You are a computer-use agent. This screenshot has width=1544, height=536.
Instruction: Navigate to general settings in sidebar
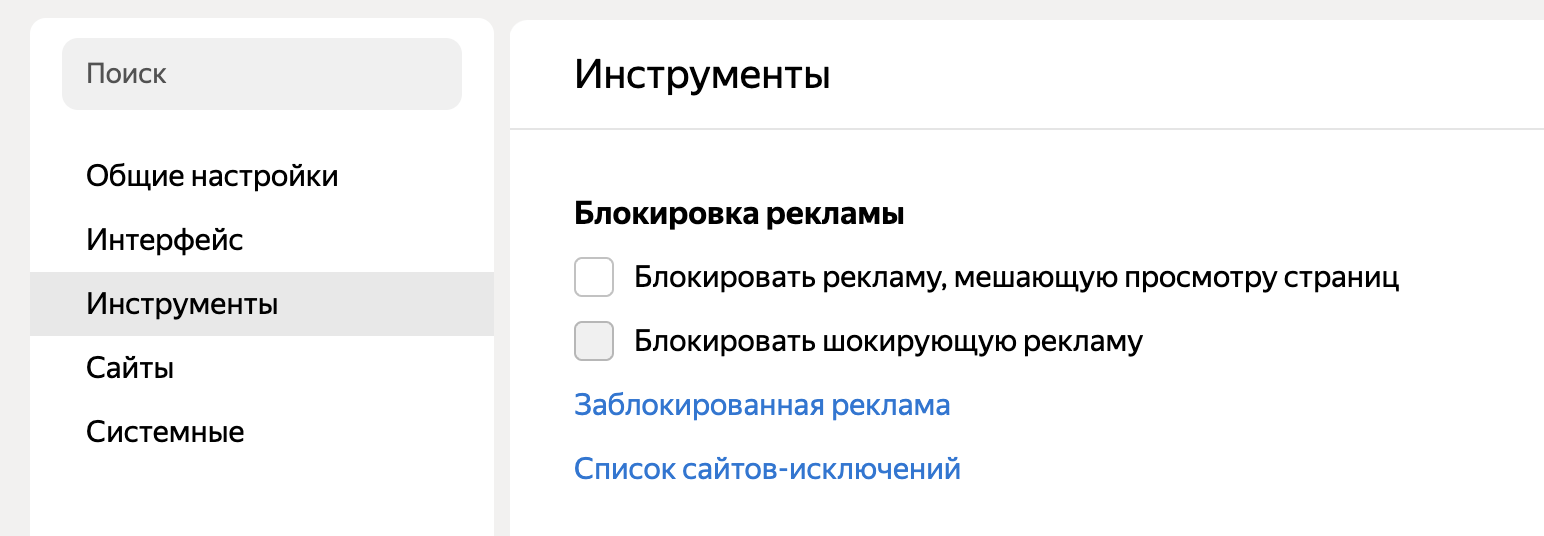(212, 176)
